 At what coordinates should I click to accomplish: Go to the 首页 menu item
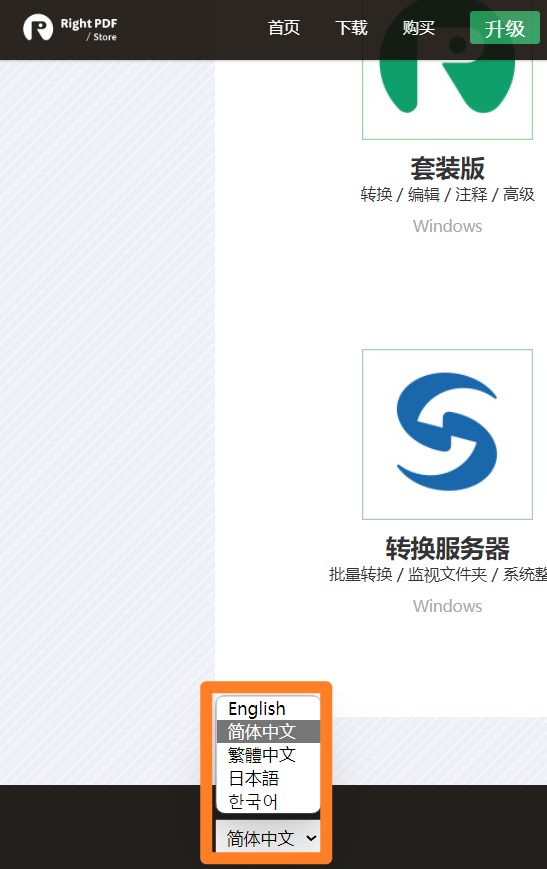pos(284,28)
